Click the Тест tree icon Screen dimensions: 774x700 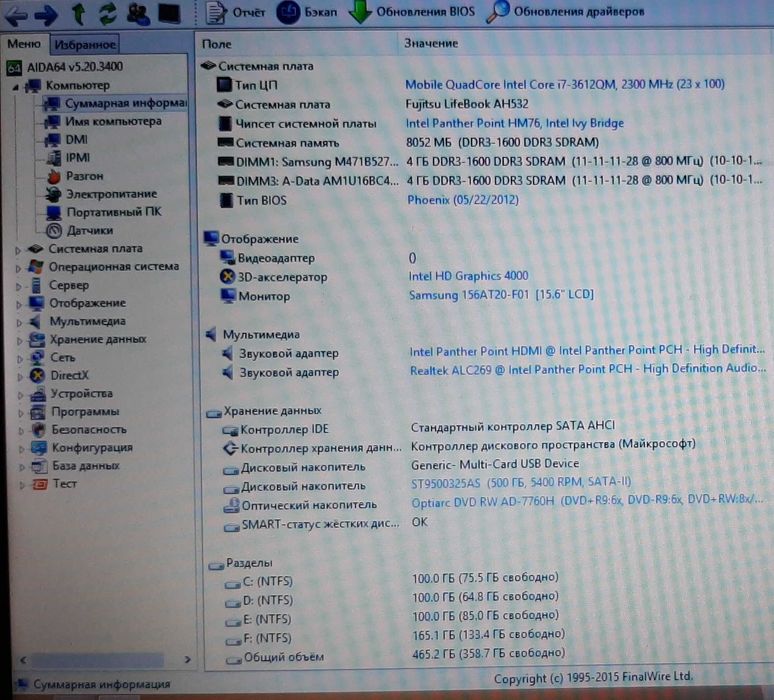click(40, 484)
